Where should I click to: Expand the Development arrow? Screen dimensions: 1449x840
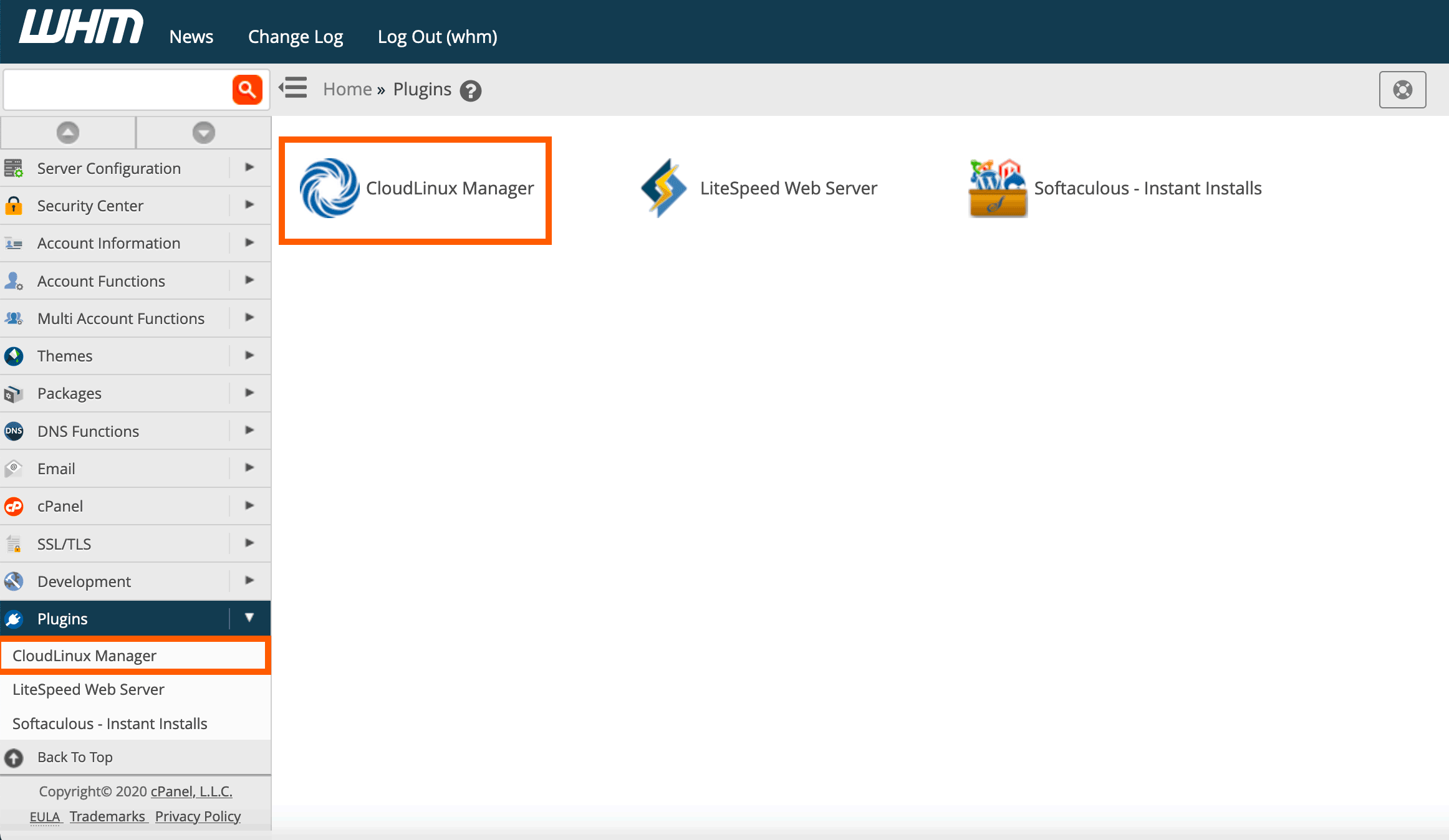[x=249, y=580]
